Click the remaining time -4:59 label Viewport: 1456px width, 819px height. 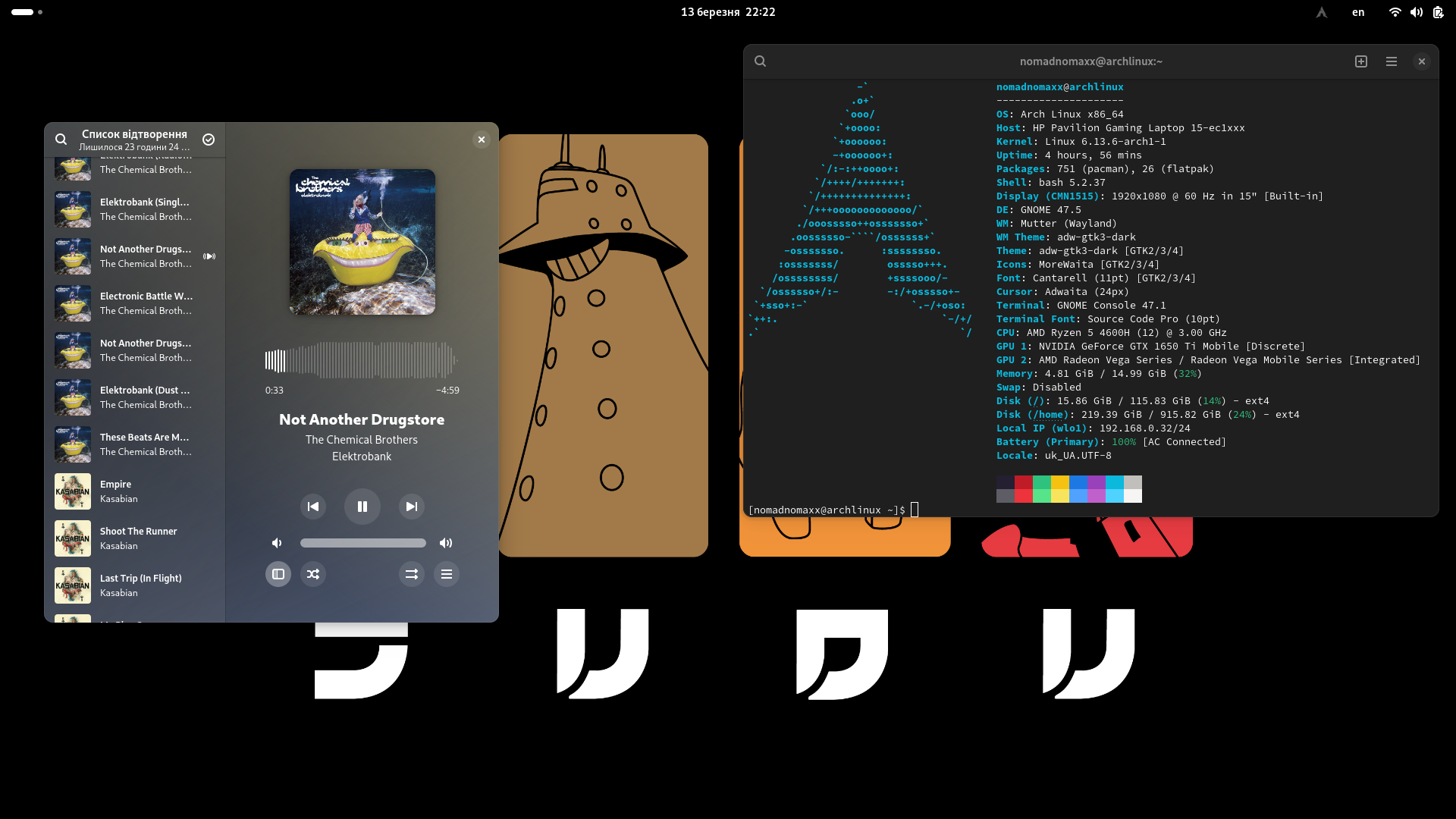447,391
